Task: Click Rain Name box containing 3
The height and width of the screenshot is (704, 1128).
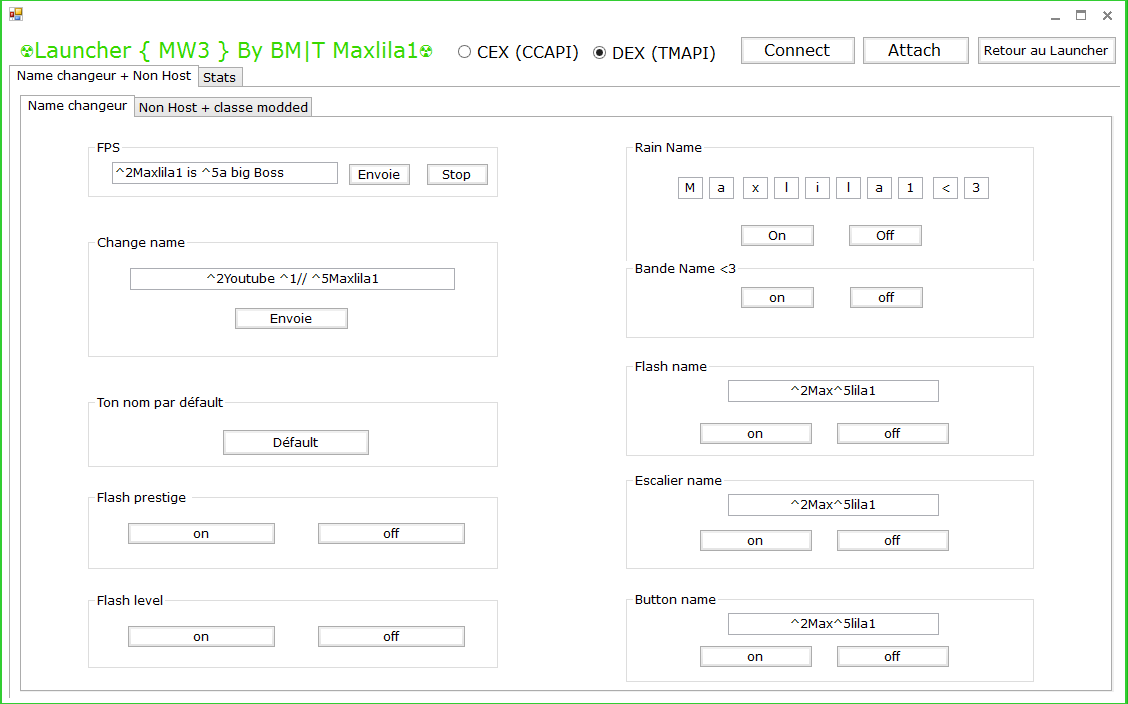Action: pos(976,188)
